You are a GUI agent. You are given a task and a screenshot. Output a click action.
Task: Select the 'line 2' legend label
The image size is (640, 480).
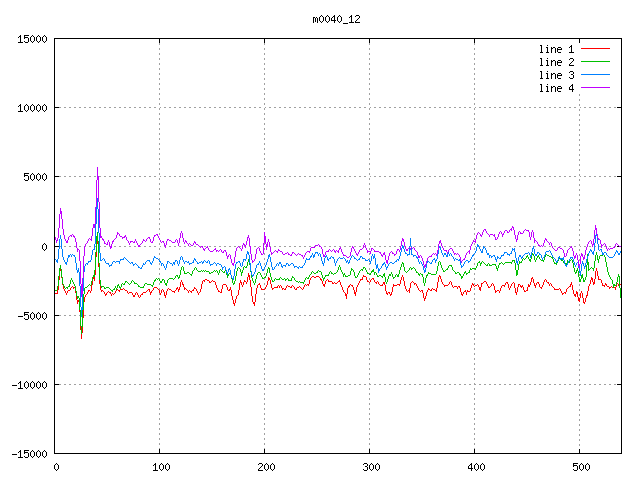(557, 62)
